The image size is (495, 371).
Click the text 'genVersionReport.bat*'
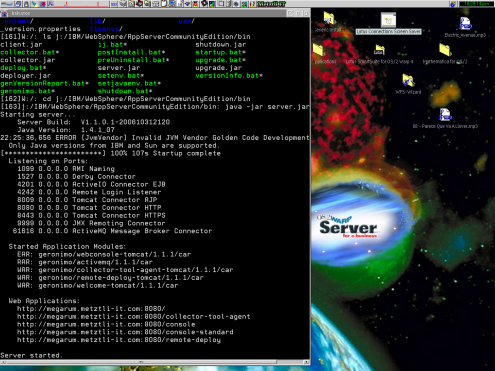click(x=44, y=83)
